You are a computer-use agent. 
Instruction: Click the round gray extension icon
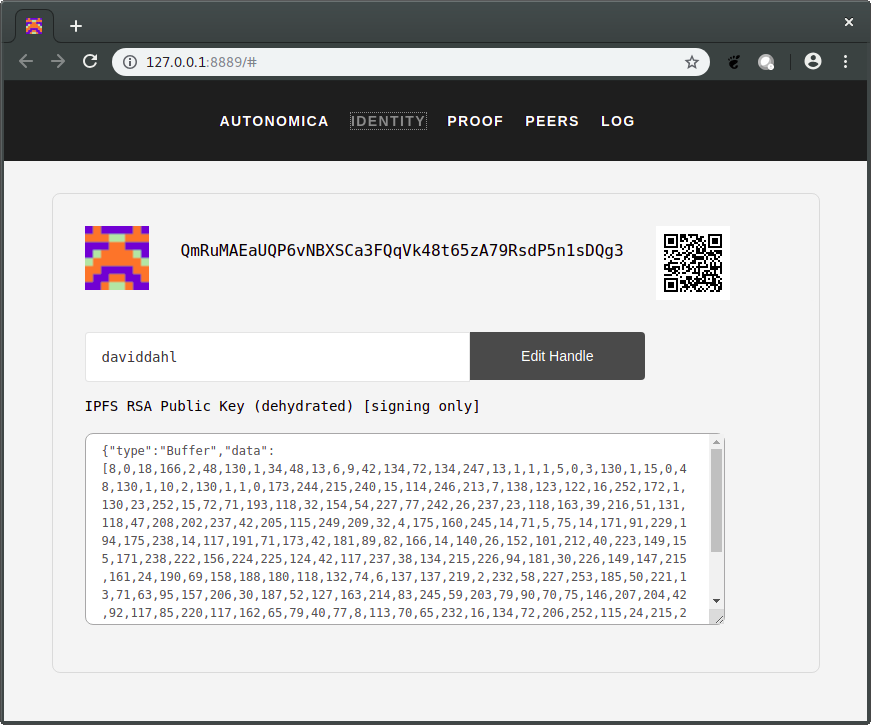766,62
